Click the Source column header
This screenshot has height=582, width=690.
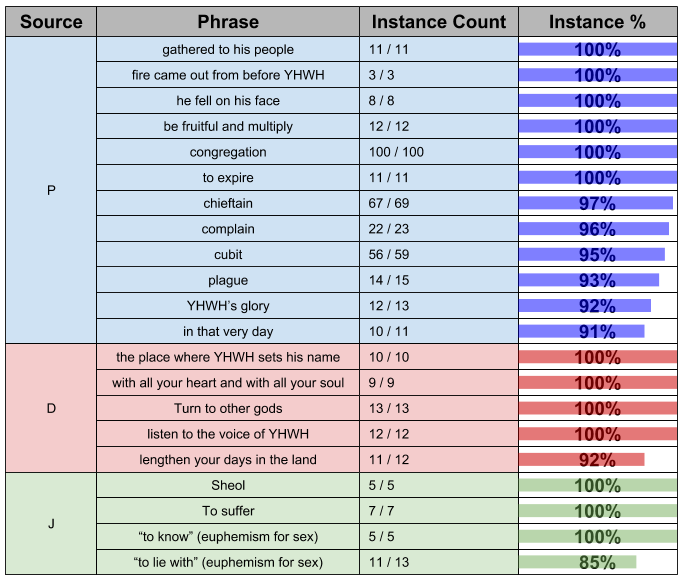click(51, 21)
